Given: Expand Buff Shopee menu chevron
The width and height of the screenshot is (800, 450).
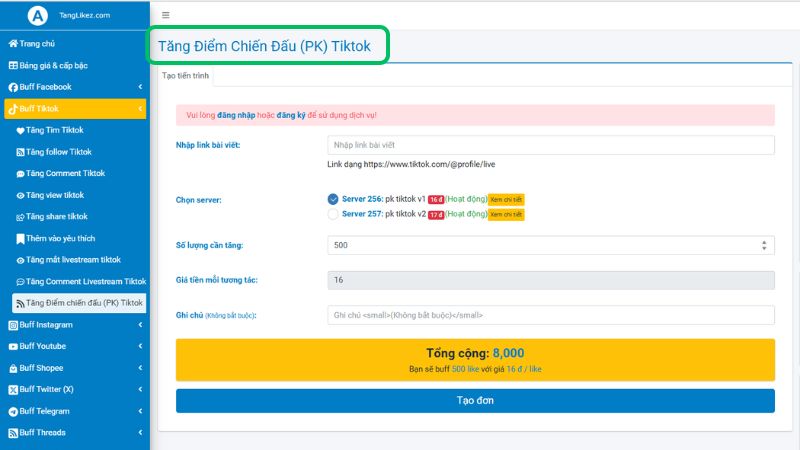Looking at the screenshot, I should [140, 368].
